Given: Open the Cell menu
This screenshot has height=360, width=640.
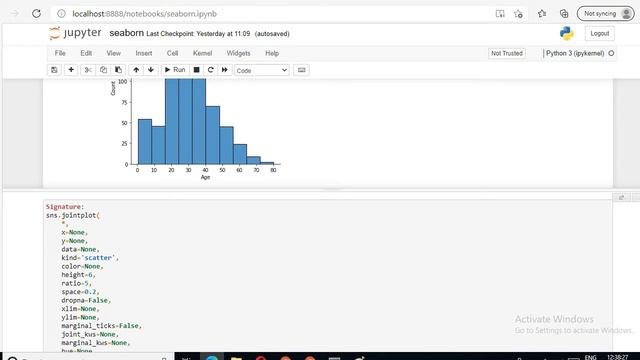Looking at the screenshot, I should 172,53.
